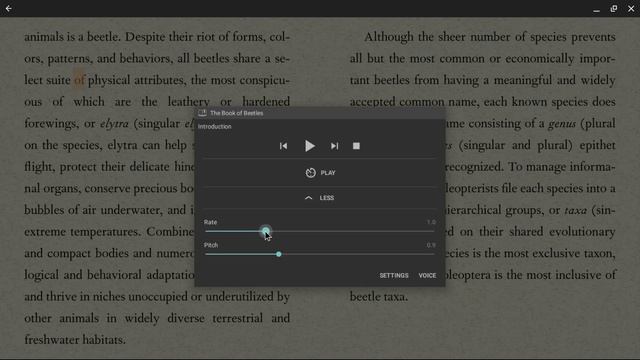Start reading aloud with the play button

click(x=310, y=146)
